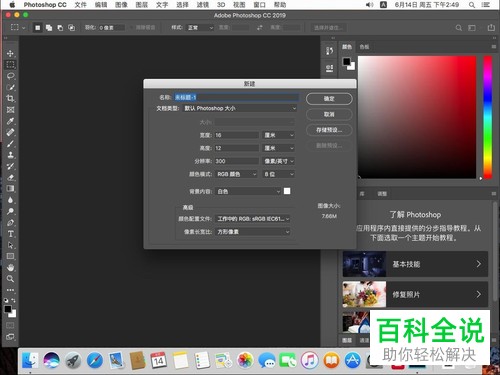This screenshot has width=500, height=375.
Task: Open the 文件 menu
Action: (x=80, y=5)
